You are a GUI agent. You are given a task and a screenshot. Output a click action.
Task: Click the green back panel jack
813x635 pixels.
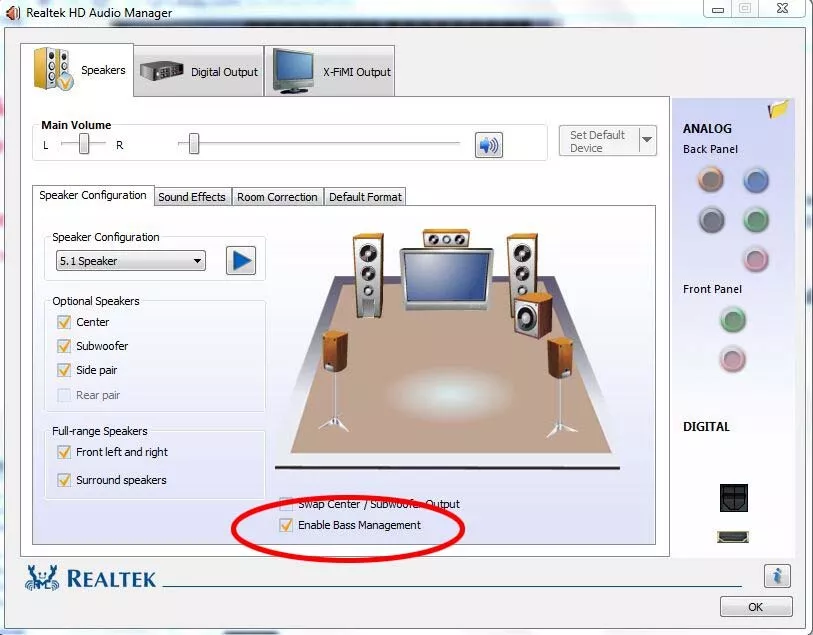[755, 220]
